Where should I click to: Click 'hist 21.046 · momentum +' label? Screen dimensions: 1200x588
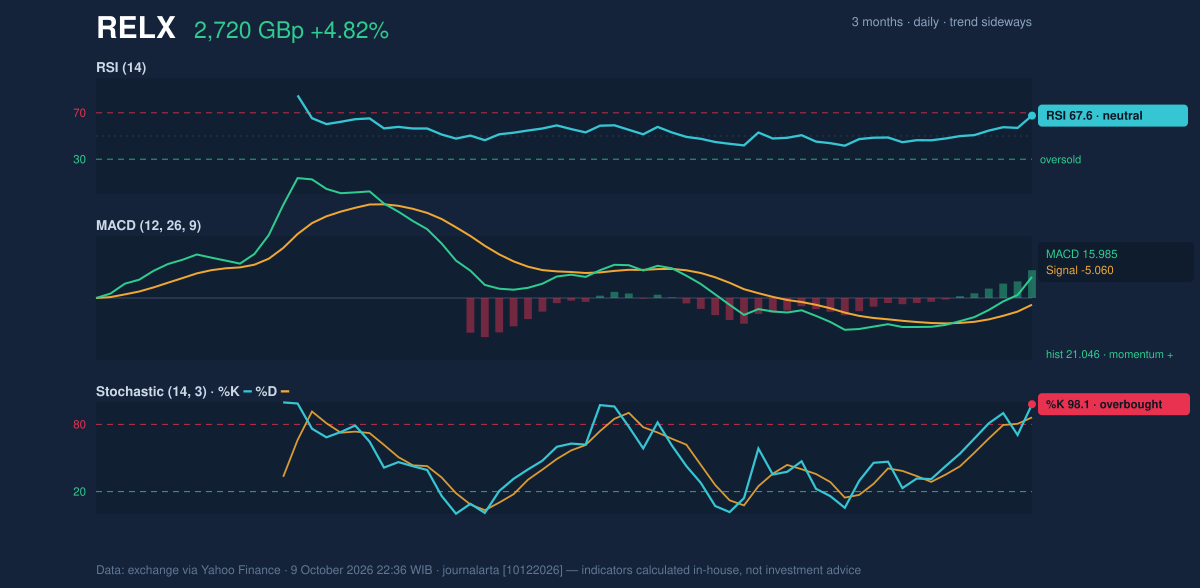click(x=1109, y=355)
